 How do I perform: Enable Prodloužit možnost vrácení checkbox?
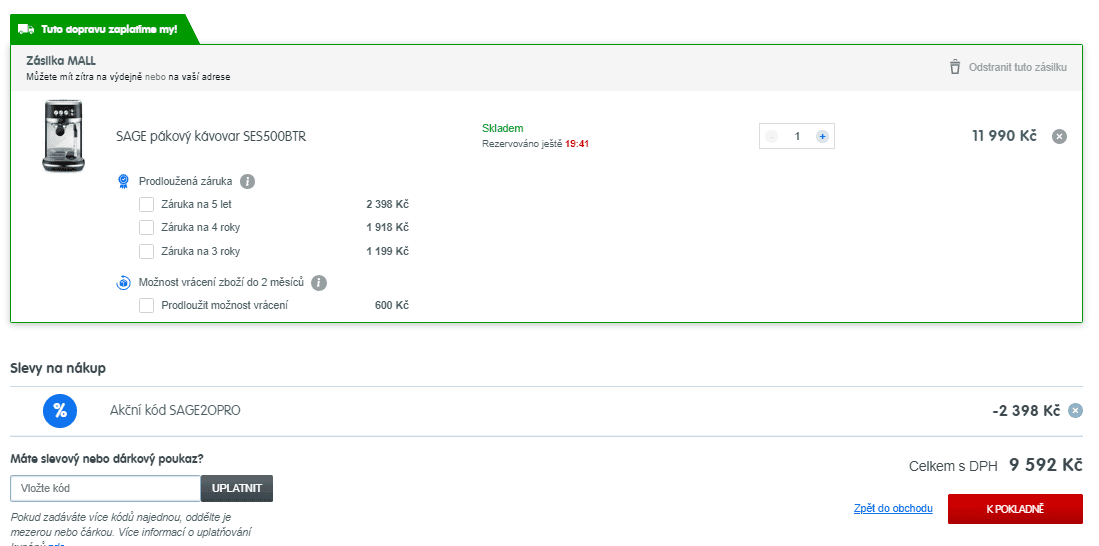point(146,306)
